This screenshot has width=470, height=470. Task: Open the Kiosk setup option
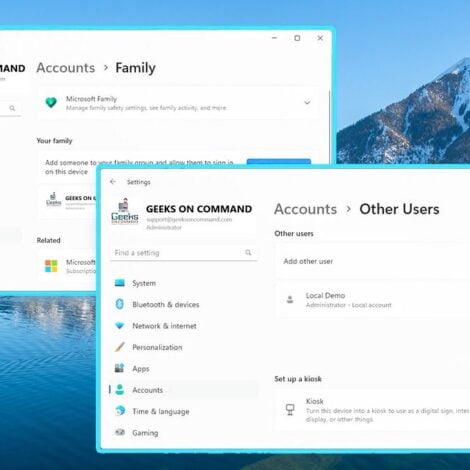point(373,410)
